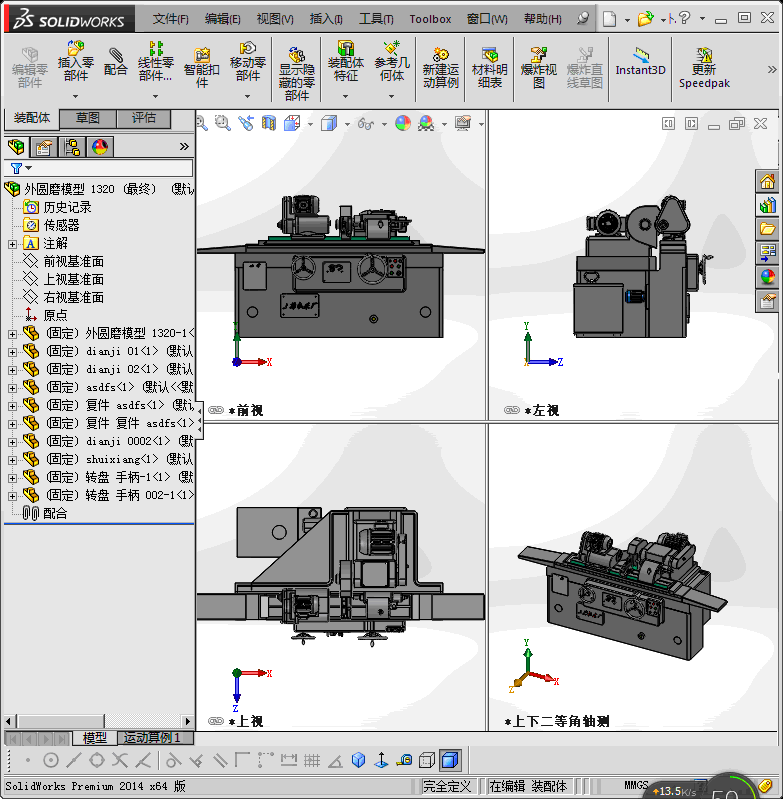The width and height of the screenshot is (783, 799).
Task: Open dropdown under Reference Geometry (参考几何体)
Action: click(391, 96)
